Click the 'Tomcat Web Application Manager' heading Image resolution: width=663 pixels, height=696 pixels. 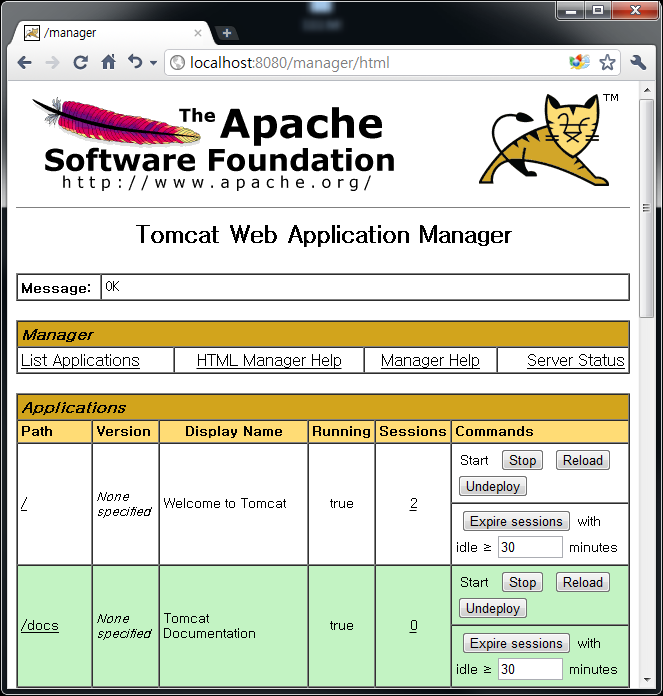[324, 235]
